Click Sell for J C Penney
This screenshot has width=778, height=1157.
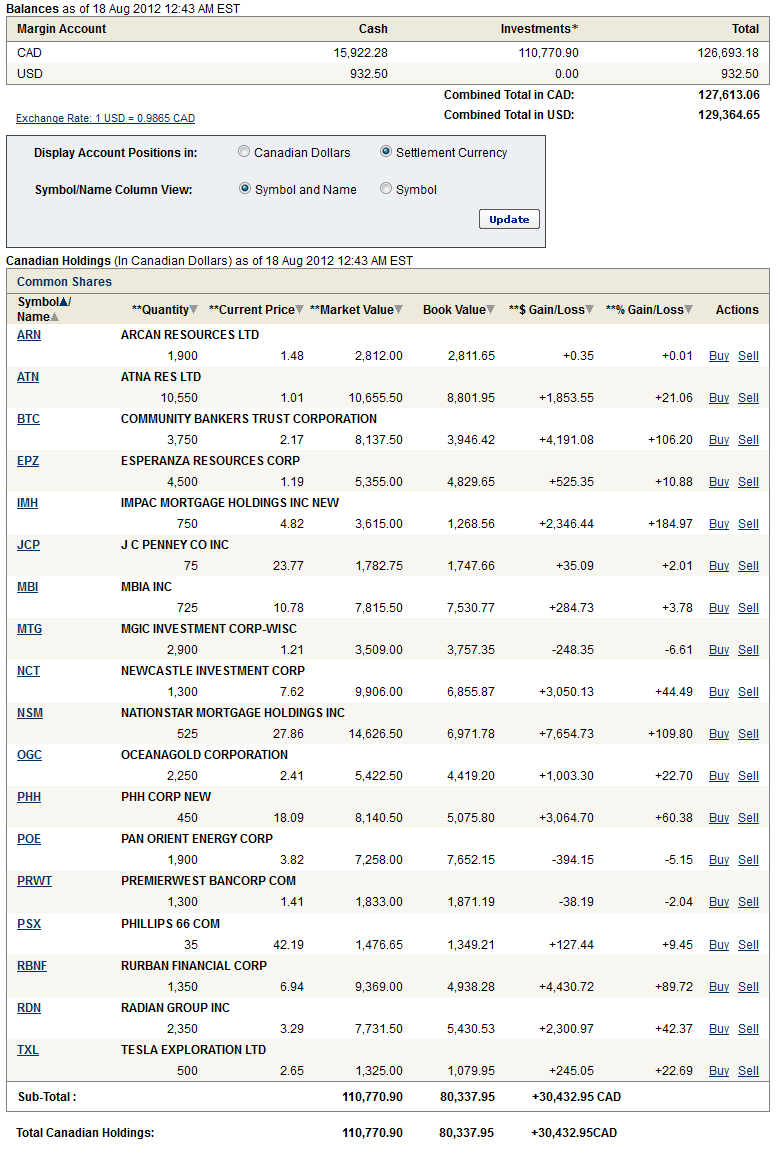pyautogui.click(x=748, y=566)
